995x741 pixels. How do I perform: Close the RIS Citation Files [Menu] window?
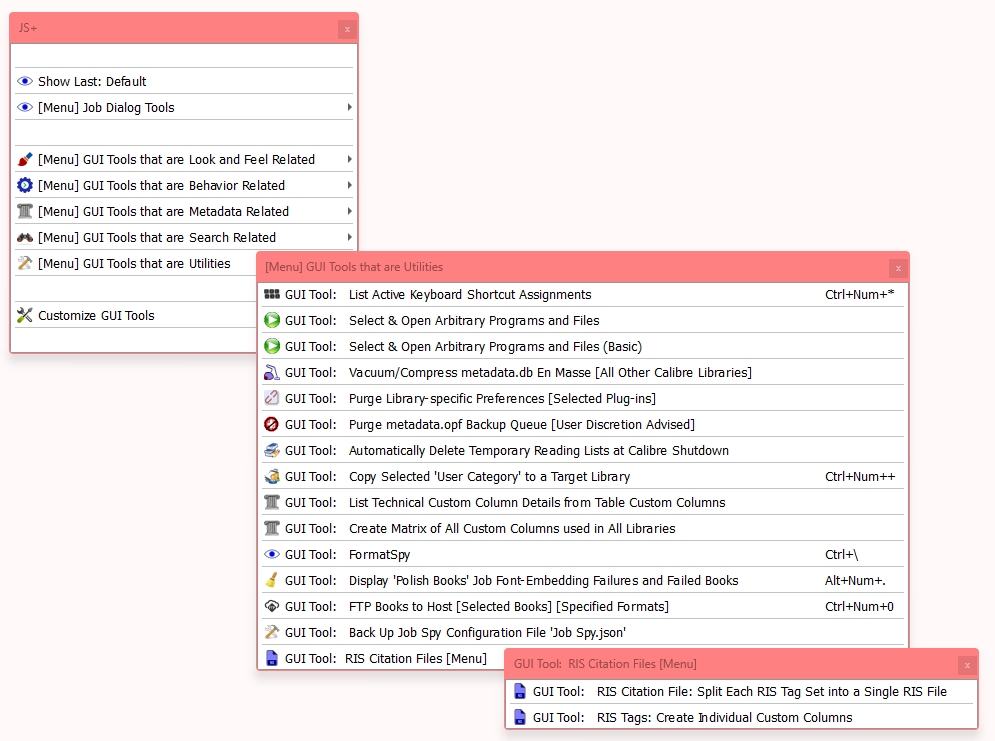967,666
